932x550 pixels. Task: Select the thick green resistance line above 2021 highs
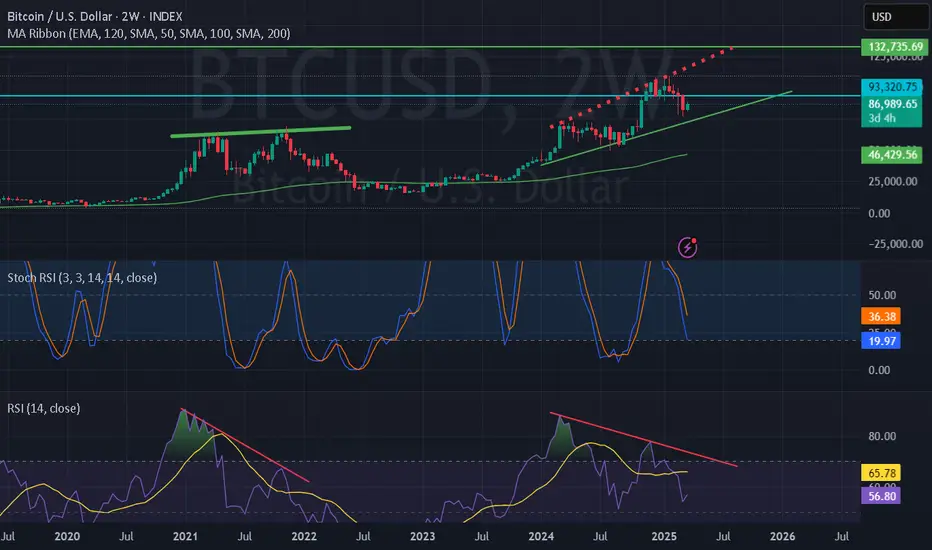coord(260,131)
